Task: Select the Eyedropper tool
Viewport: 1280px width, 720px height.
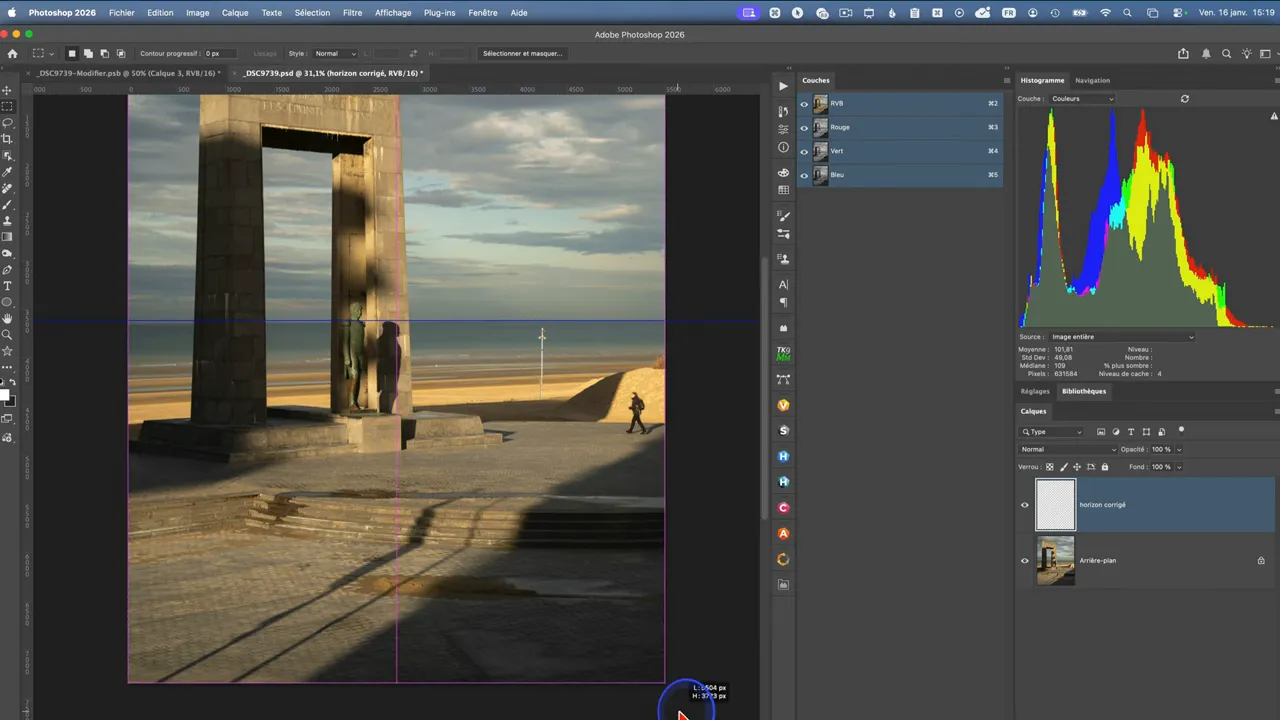Action: tap(7, 172)
